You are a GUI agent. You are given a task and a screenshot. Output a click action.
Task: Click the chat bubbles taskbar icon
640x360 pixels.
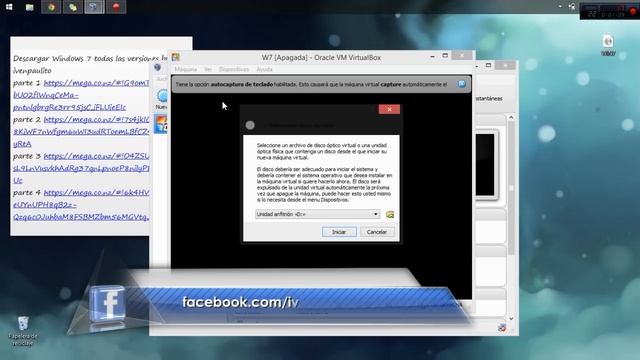tap(73, 7)
